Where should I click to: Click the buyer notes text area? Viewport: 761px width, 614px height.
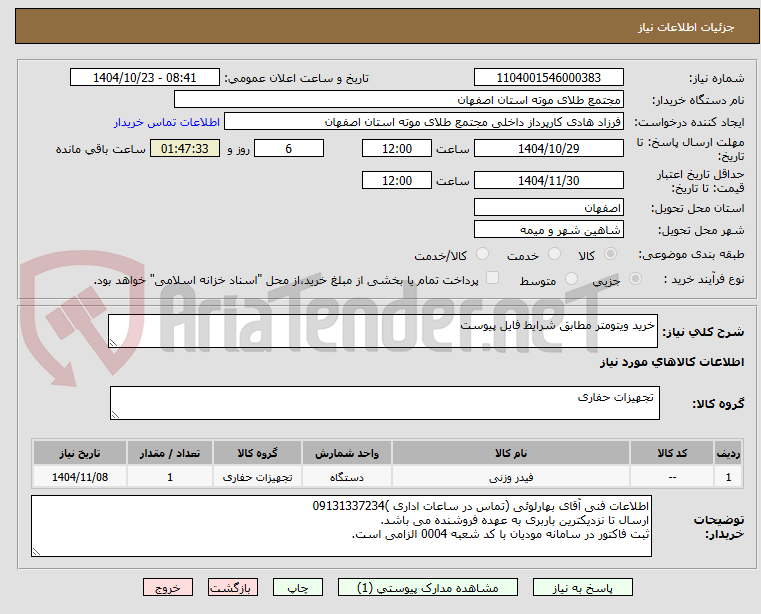(x=341, y=526)
